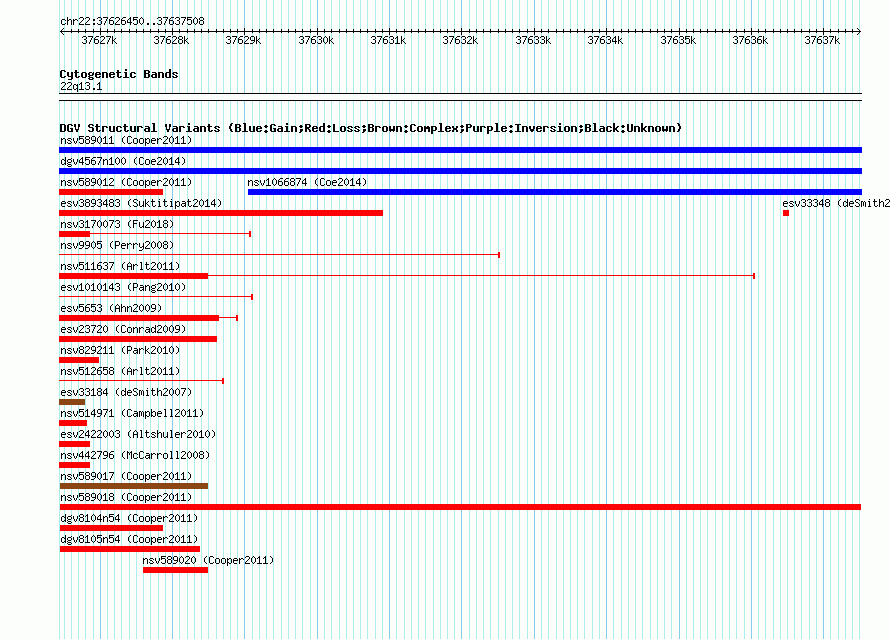Viewport: 890px width, 639px height.
Task: Open nsv589012 (Cooper2011) variant label
Action: pos(126,182)
